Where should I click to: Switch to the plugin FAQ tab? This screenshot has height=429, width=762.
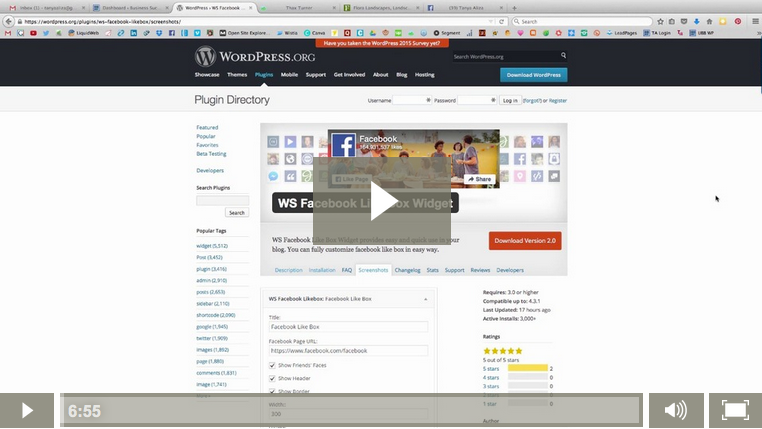pos(346,270)
